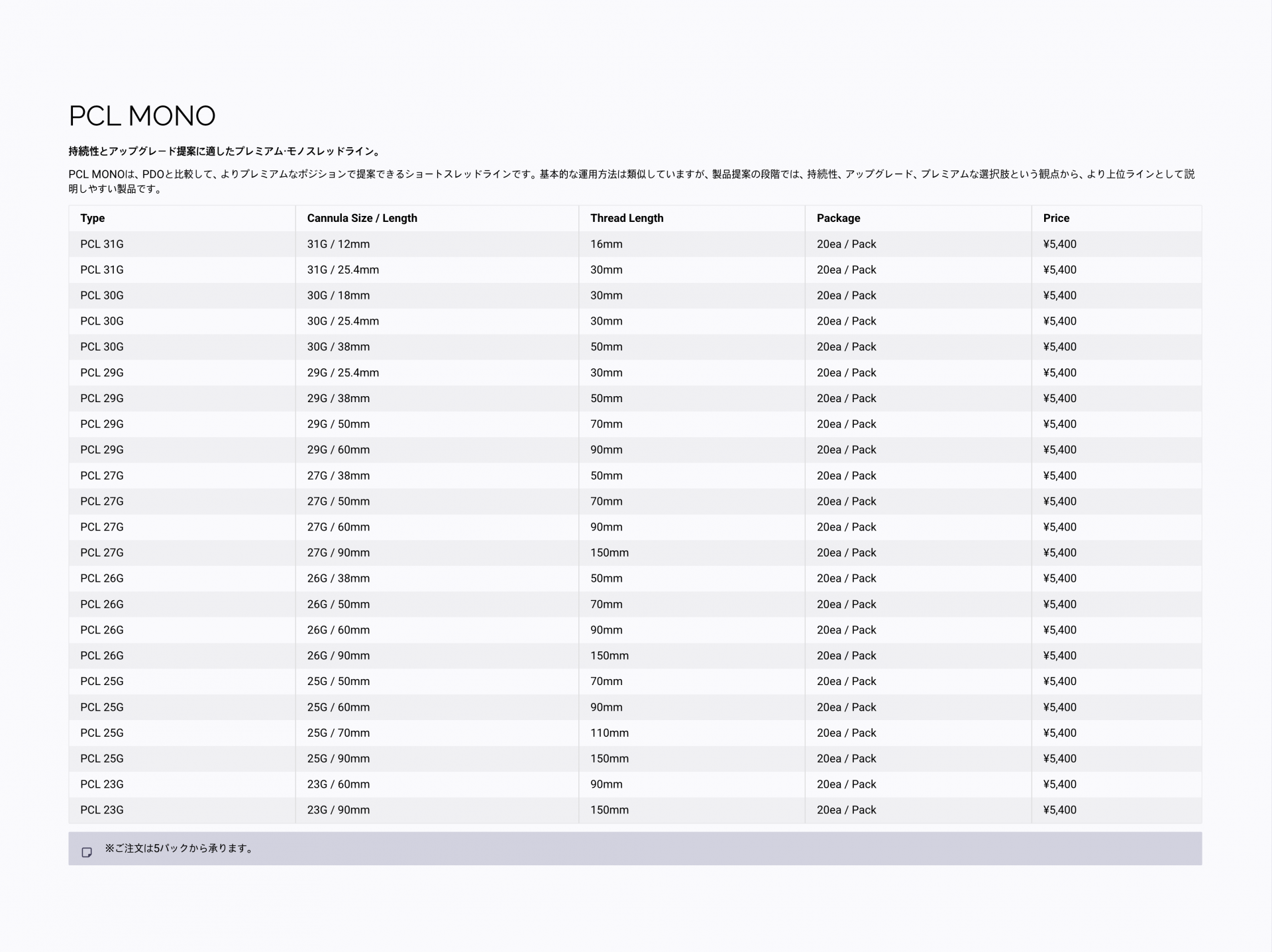
Task: Select the 30G / 25.4mm cannula cell
Action: point(437,321)
